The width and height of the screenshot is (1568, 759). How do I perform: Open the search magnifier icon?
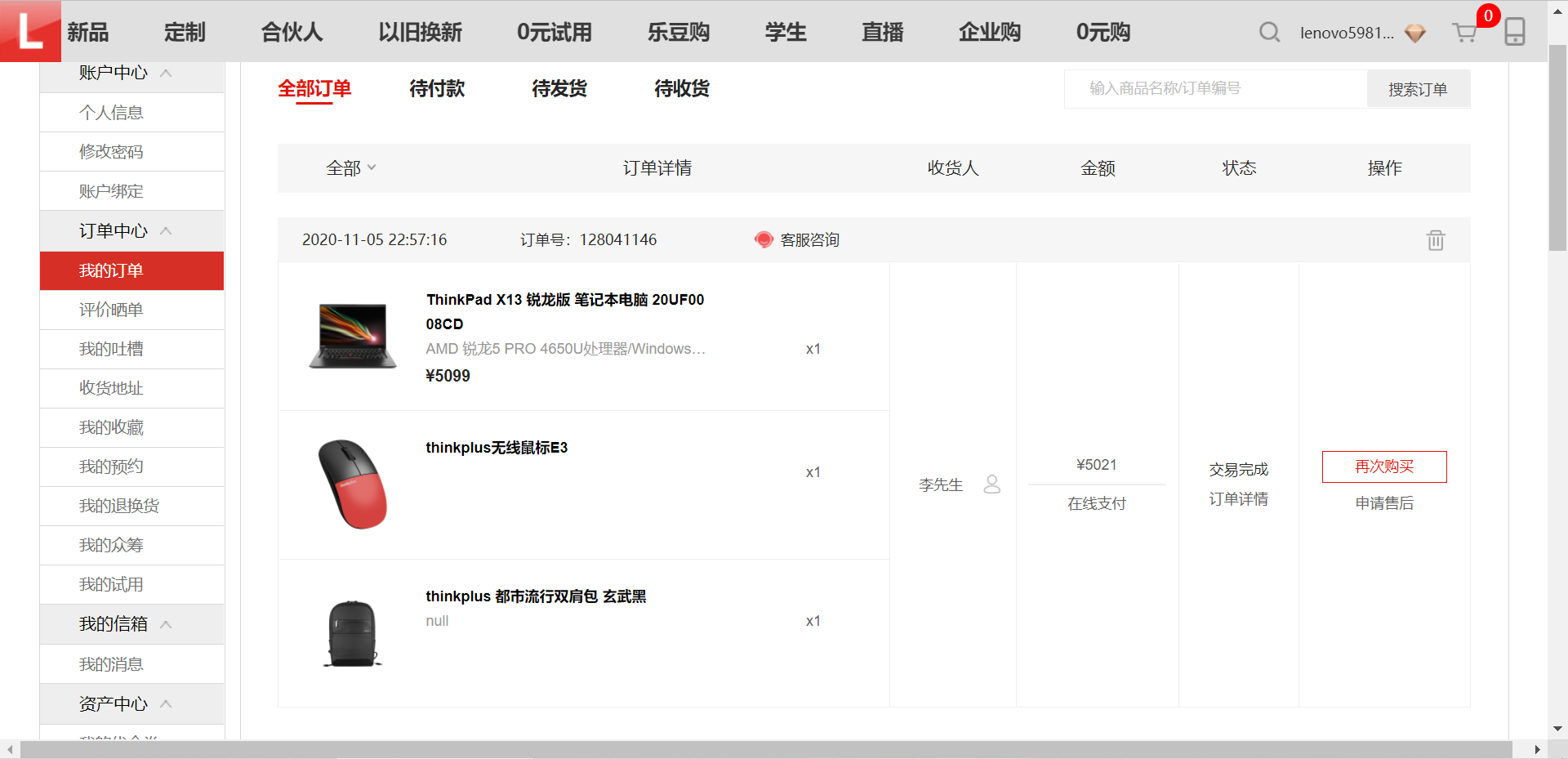(1269, 32)
